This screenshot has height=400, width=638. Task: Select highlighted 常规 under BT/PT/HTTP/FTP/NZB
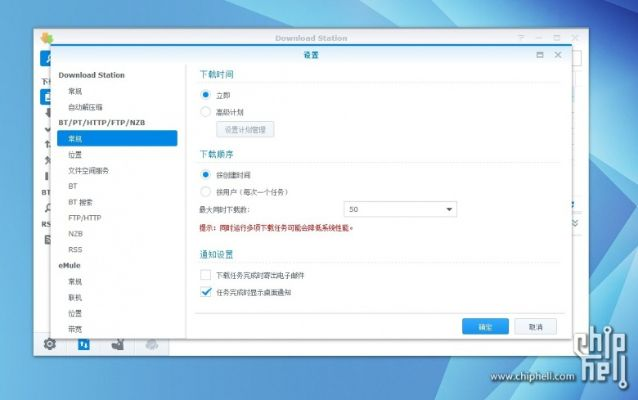(117, 138)
